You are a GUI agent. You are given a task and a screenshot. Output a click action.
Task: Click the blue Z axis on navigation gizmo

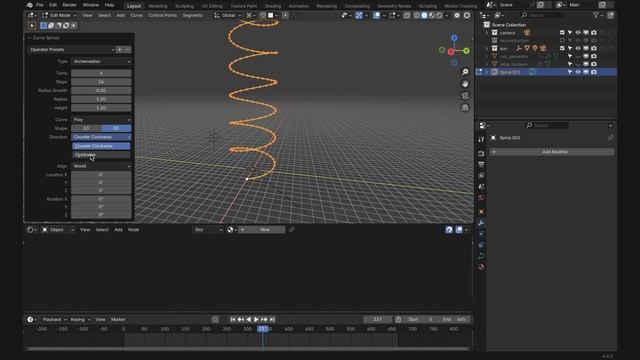point(454,38)
